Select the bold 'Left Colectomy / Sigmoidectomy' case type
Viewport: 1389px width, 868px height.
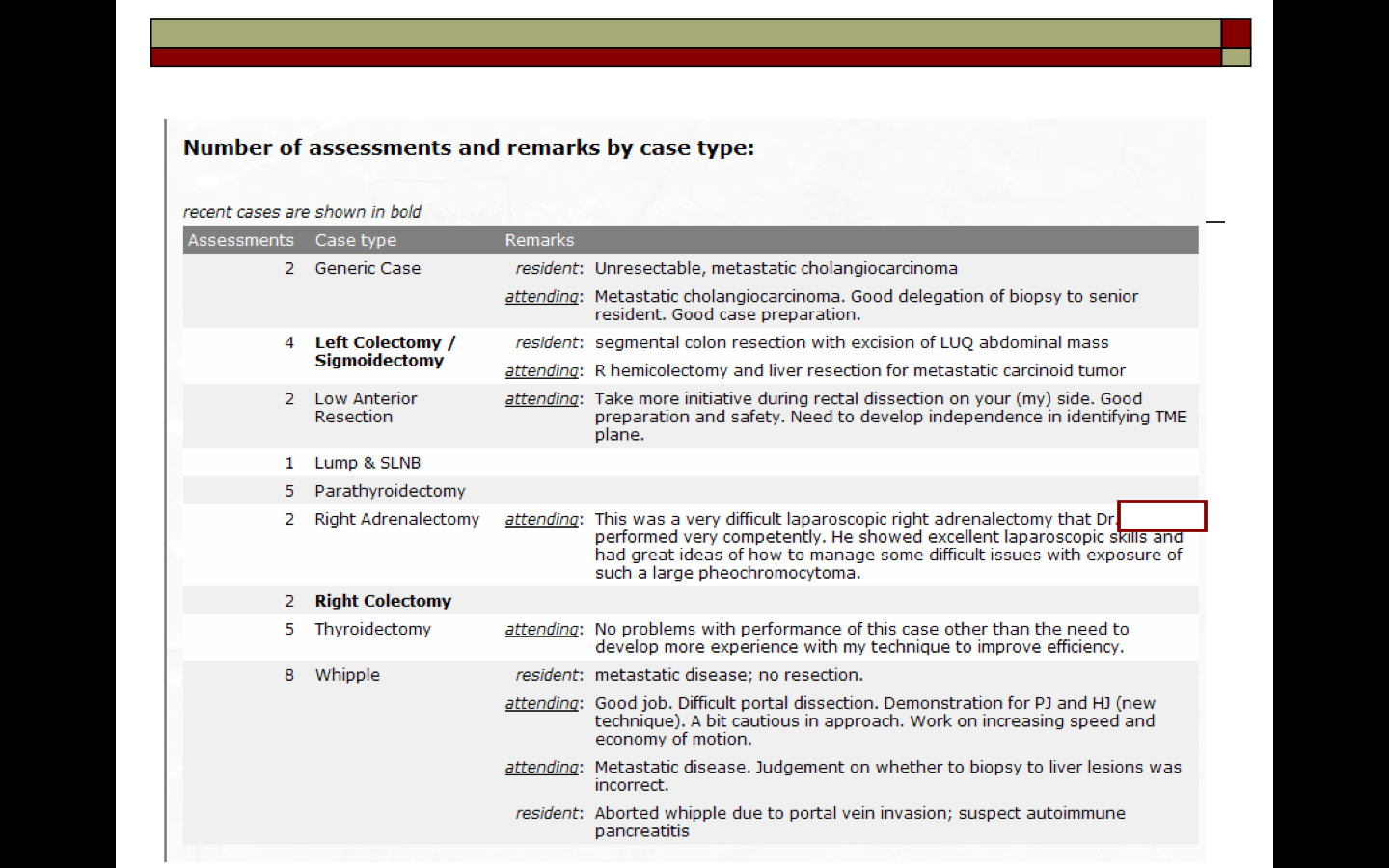tap(385, 352)
